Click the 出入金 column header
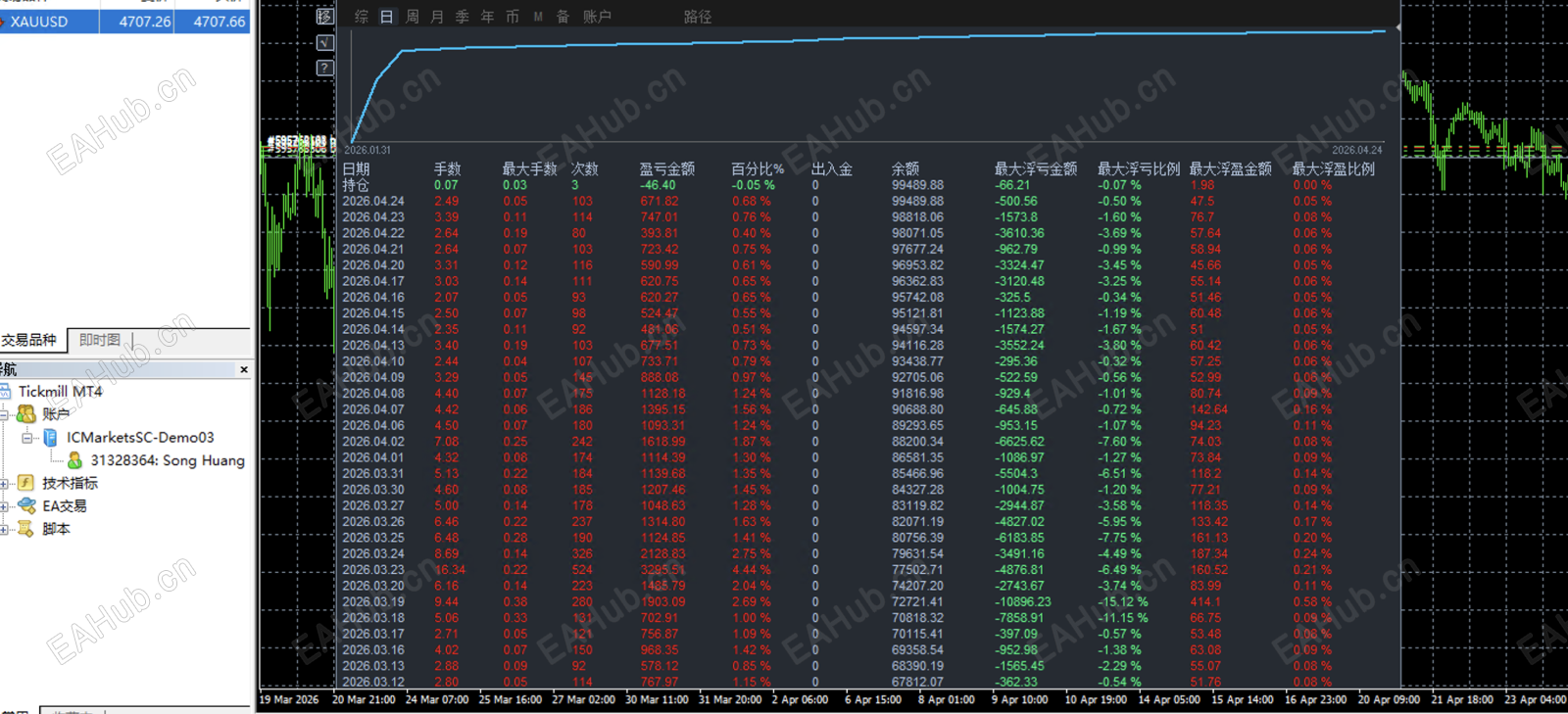Image resolution: width=1568 pixels, height=714 pixels. click(831, 169)
